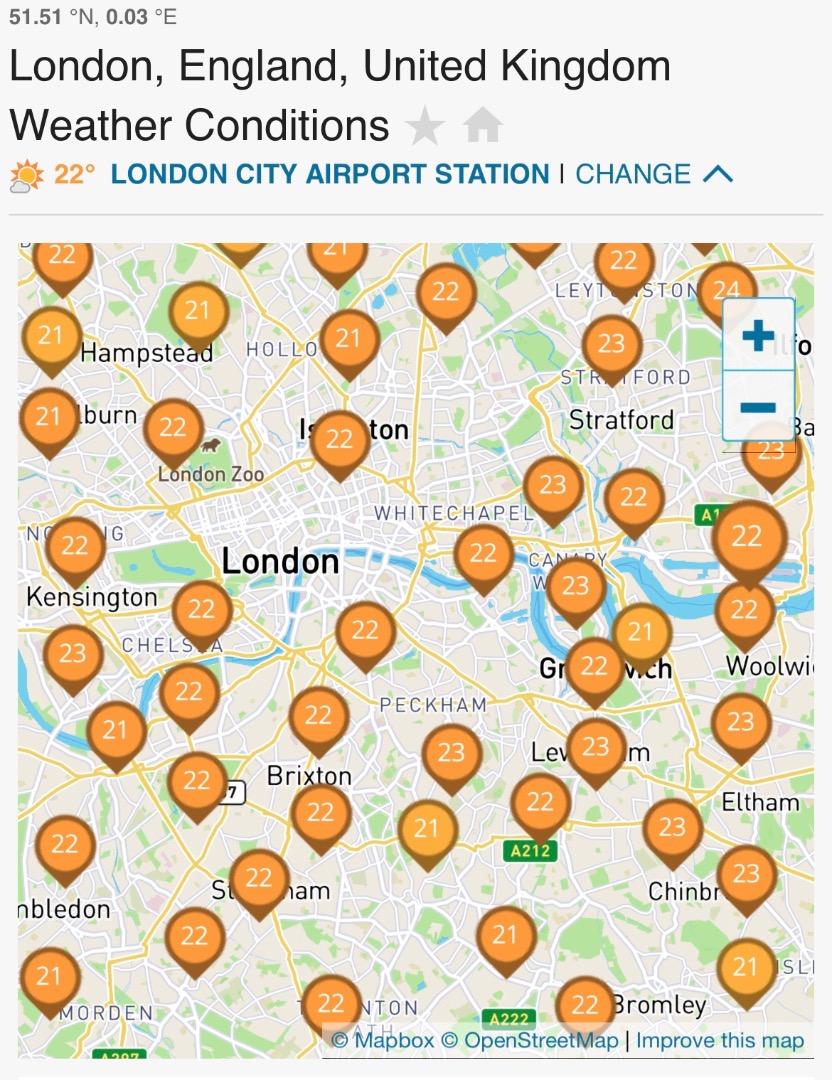This screenshot has width=832, height=1080.
Task: Click CHANGE to switch weather station
Action: point(633,174)
